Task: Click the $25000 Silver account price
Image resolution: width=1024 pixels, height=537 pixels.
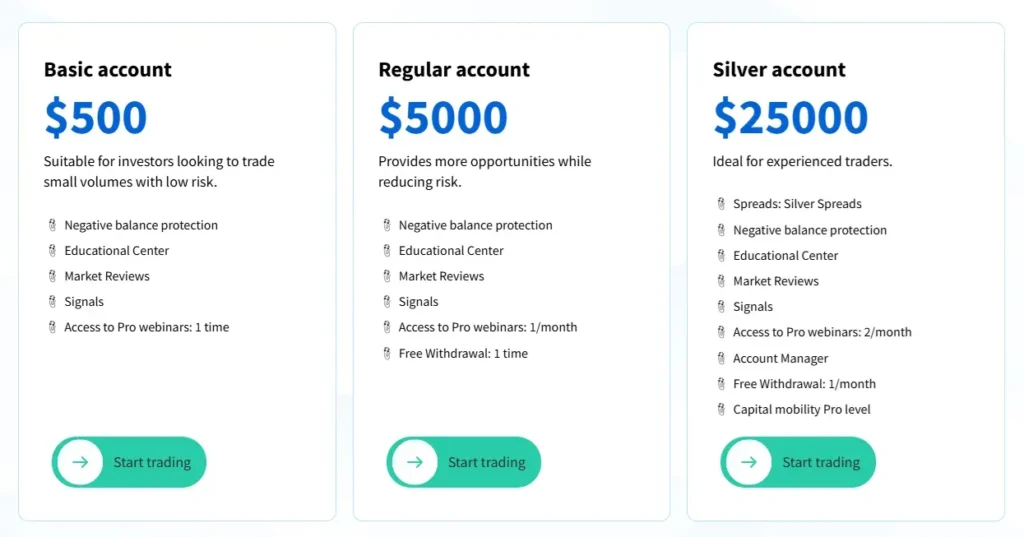Action: (790, 118)
